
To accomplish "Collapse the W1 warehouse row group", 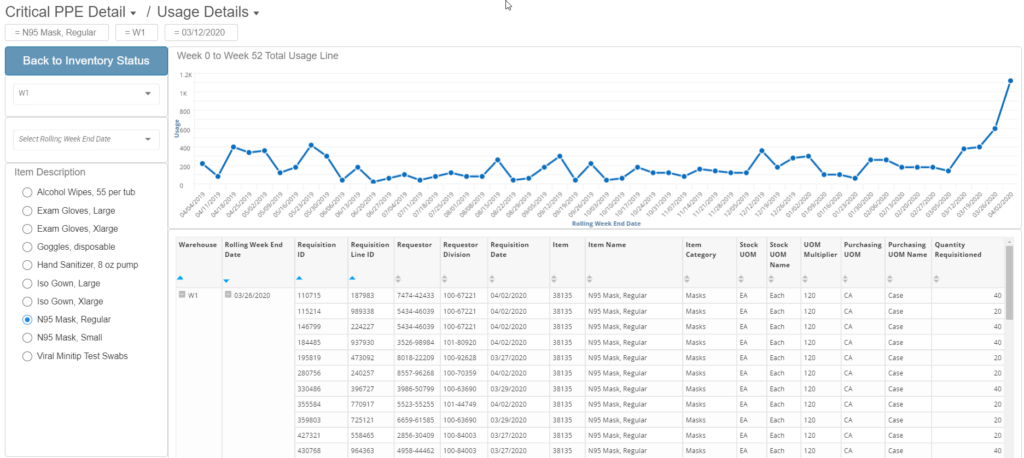I will [181, 296].
